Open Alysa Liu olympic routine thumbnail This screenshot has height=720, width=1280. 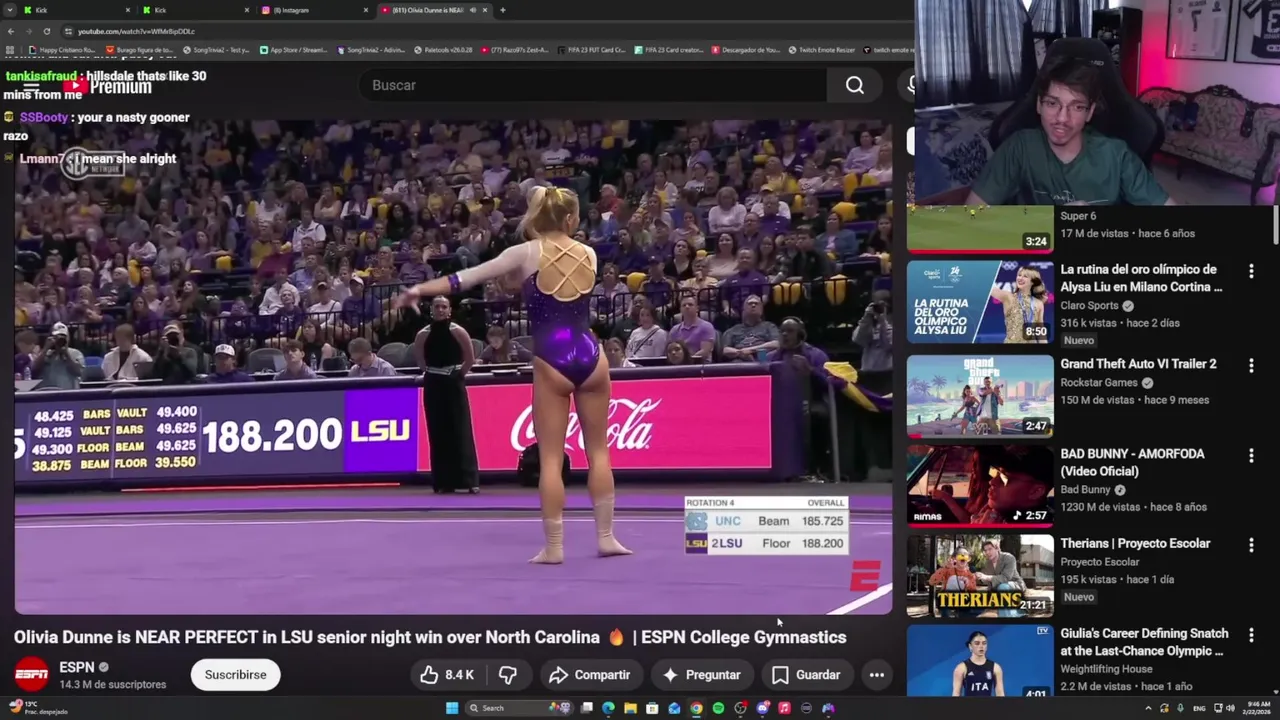(980, 303)
